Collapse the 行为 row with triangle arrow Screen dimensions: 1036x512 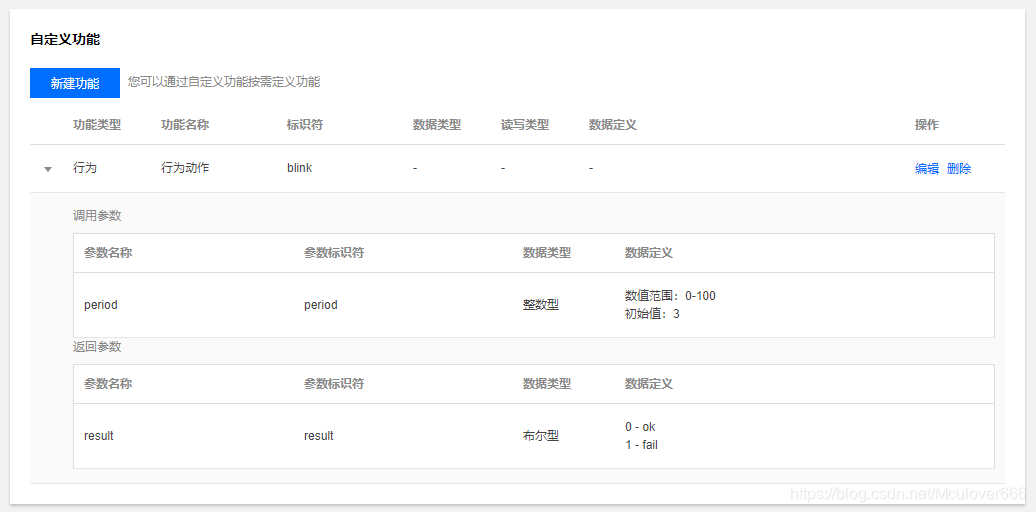48,169
